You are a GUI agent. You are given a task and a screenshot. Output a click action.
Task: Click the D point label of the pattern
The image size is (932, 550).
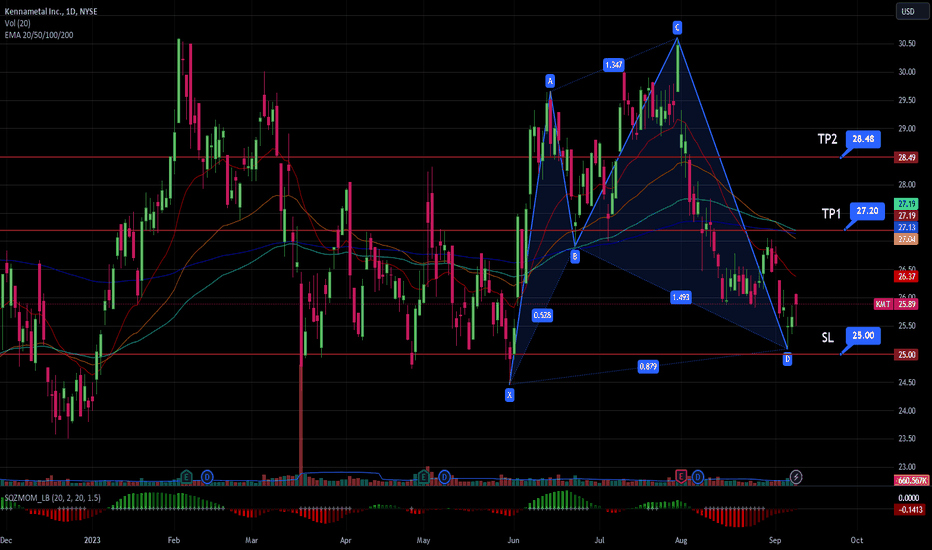point(787,359)
